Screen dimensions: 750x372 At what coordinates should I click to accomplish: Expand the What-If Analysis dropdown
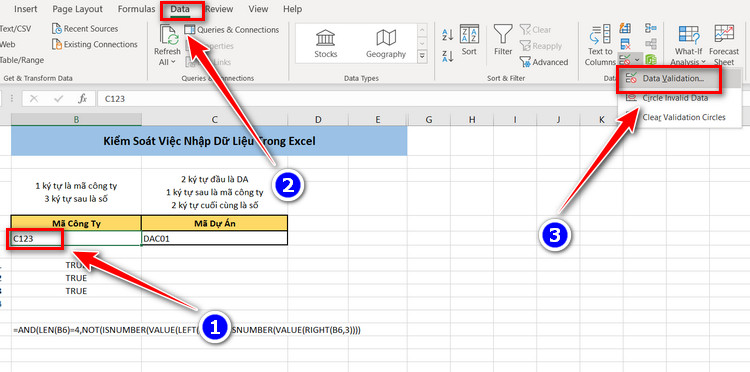click(703, 62)
